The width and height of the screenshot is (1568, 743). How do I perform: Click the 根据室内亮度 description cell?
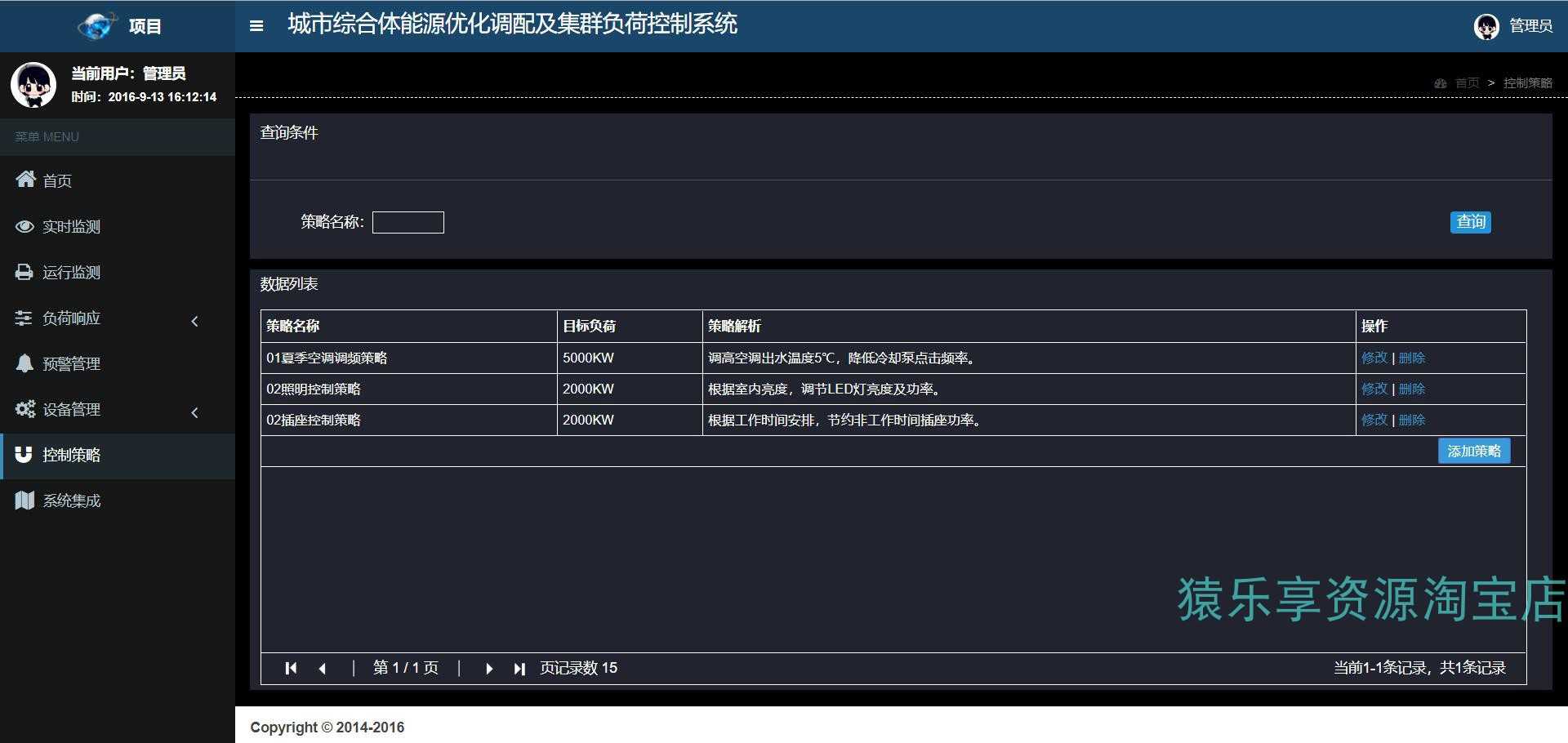(x=1029, y=389)
